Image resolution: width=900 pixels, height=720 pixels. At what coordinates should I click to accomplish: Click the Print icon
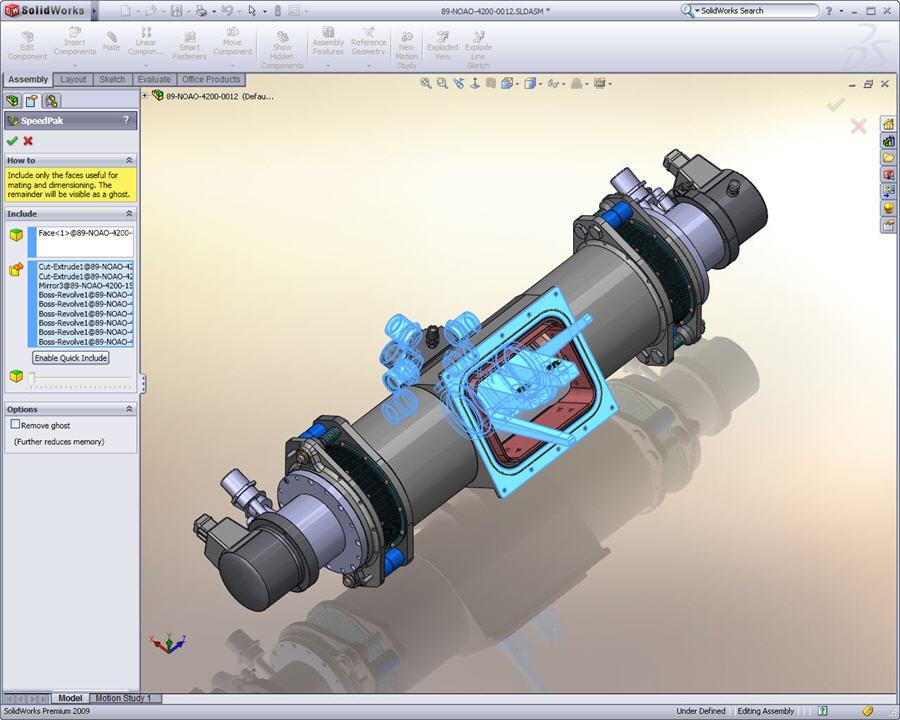tap(201, 10)
